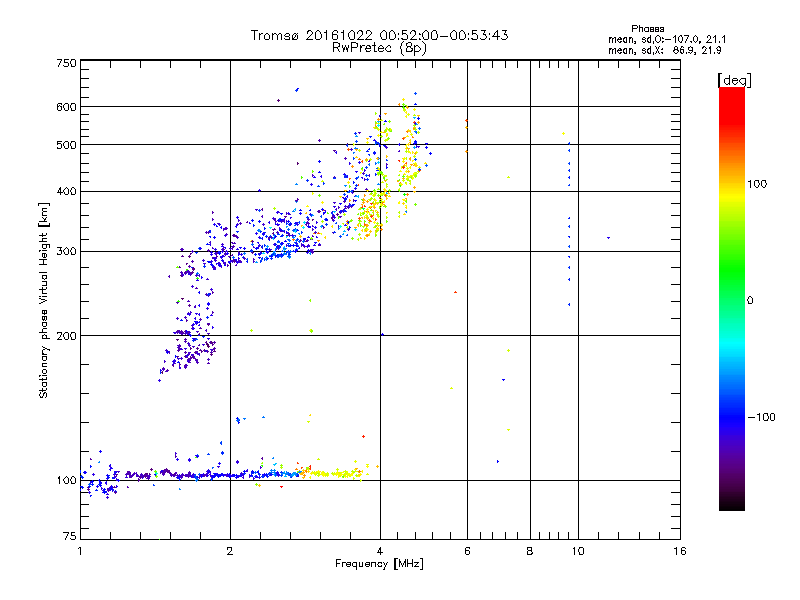Click the '600' y-axis tick label

coord(66,107)
